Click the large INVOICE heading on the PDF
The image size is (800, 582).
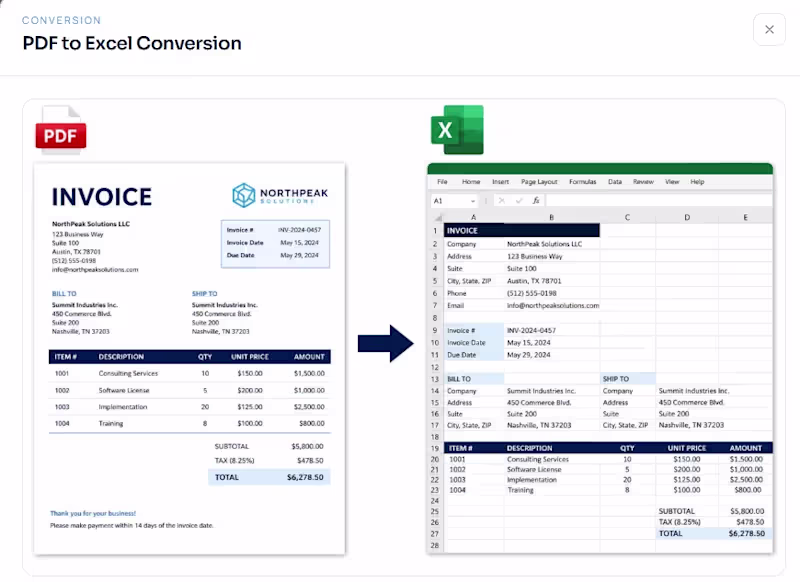102,197
